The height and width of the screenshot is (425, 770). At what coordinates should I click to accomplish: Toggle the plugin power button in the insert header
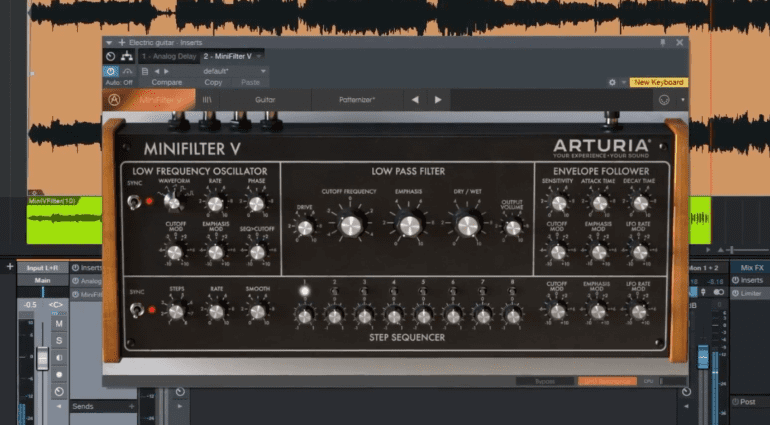(111, 72)
